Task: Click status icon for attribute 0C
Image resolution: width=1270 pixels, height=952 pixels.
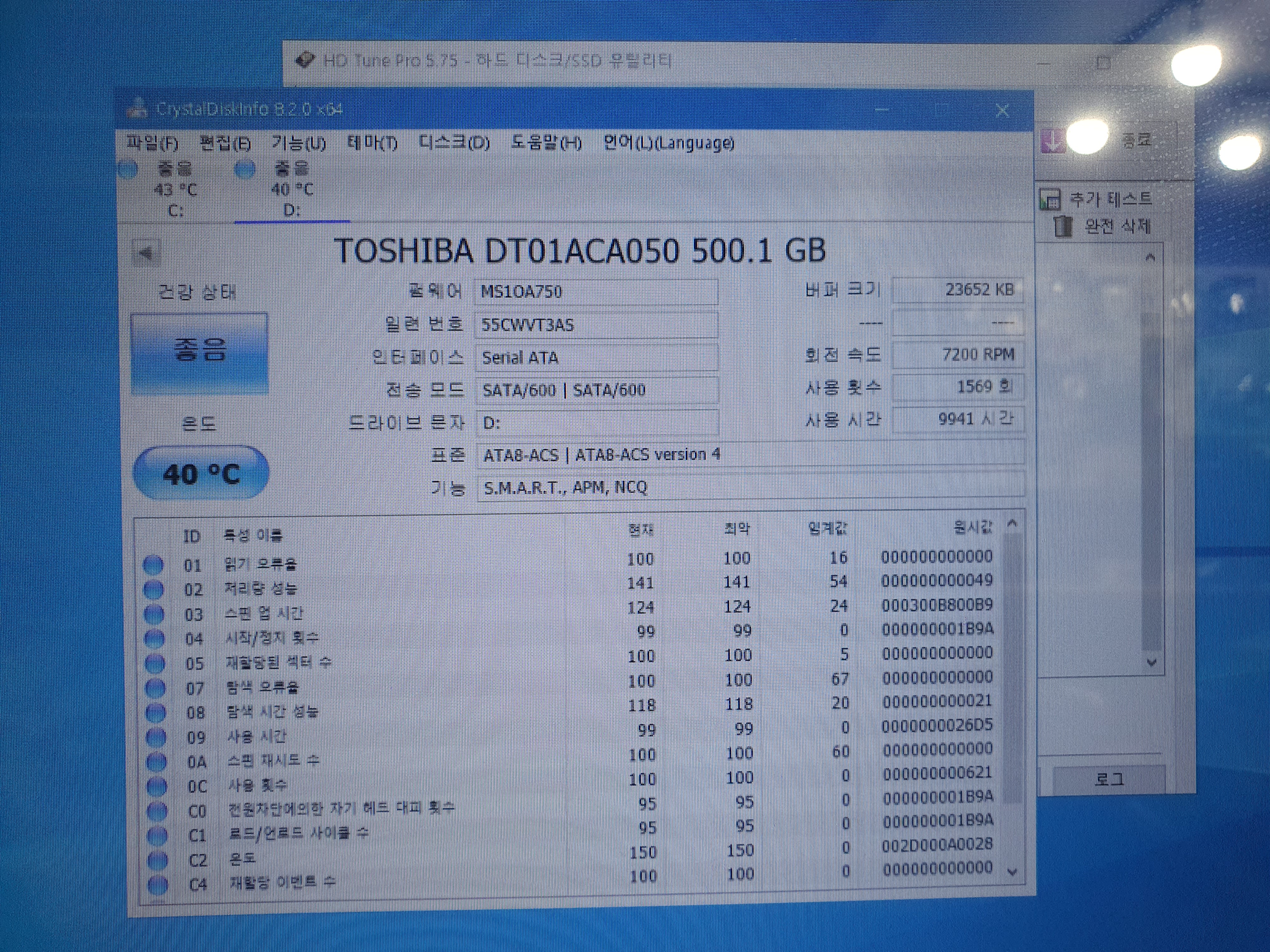Action: coord(157,786)
